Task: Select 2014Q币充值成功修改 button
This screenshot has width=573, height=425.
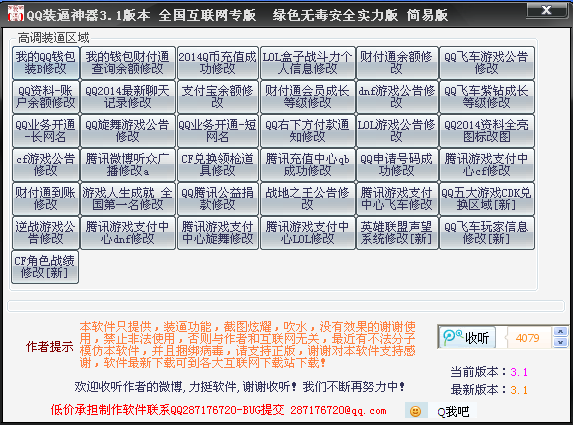Action: [217, 63]
